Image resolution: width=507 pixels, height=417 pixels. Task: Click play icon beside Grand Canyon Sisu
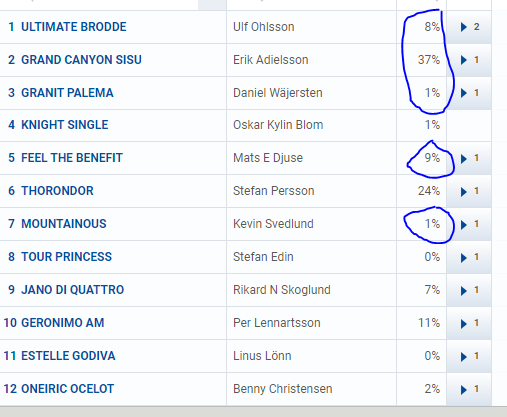pos(463,60)
